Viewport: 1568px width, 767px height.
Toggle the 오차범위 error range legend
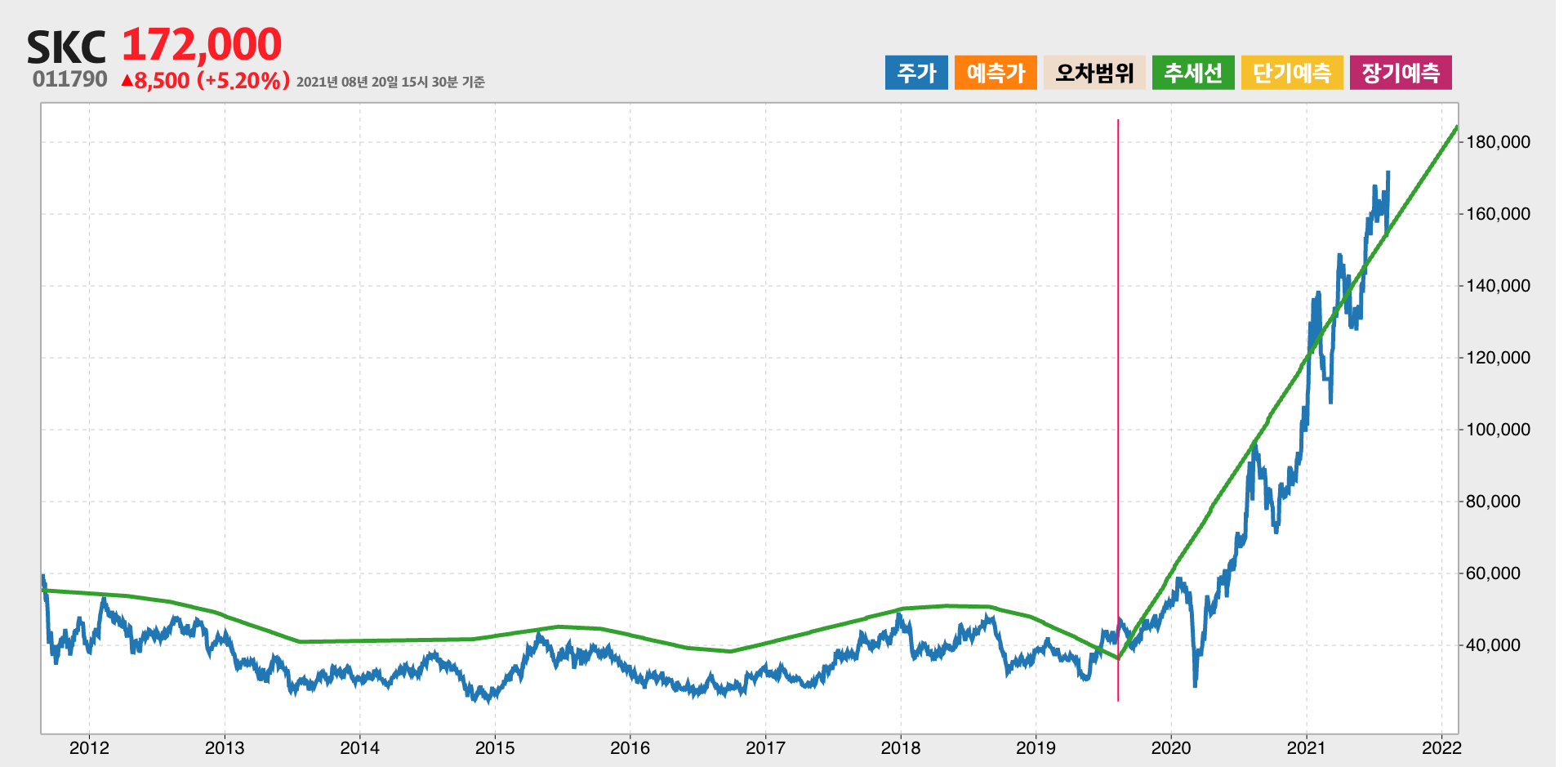tap(1094, 73)
